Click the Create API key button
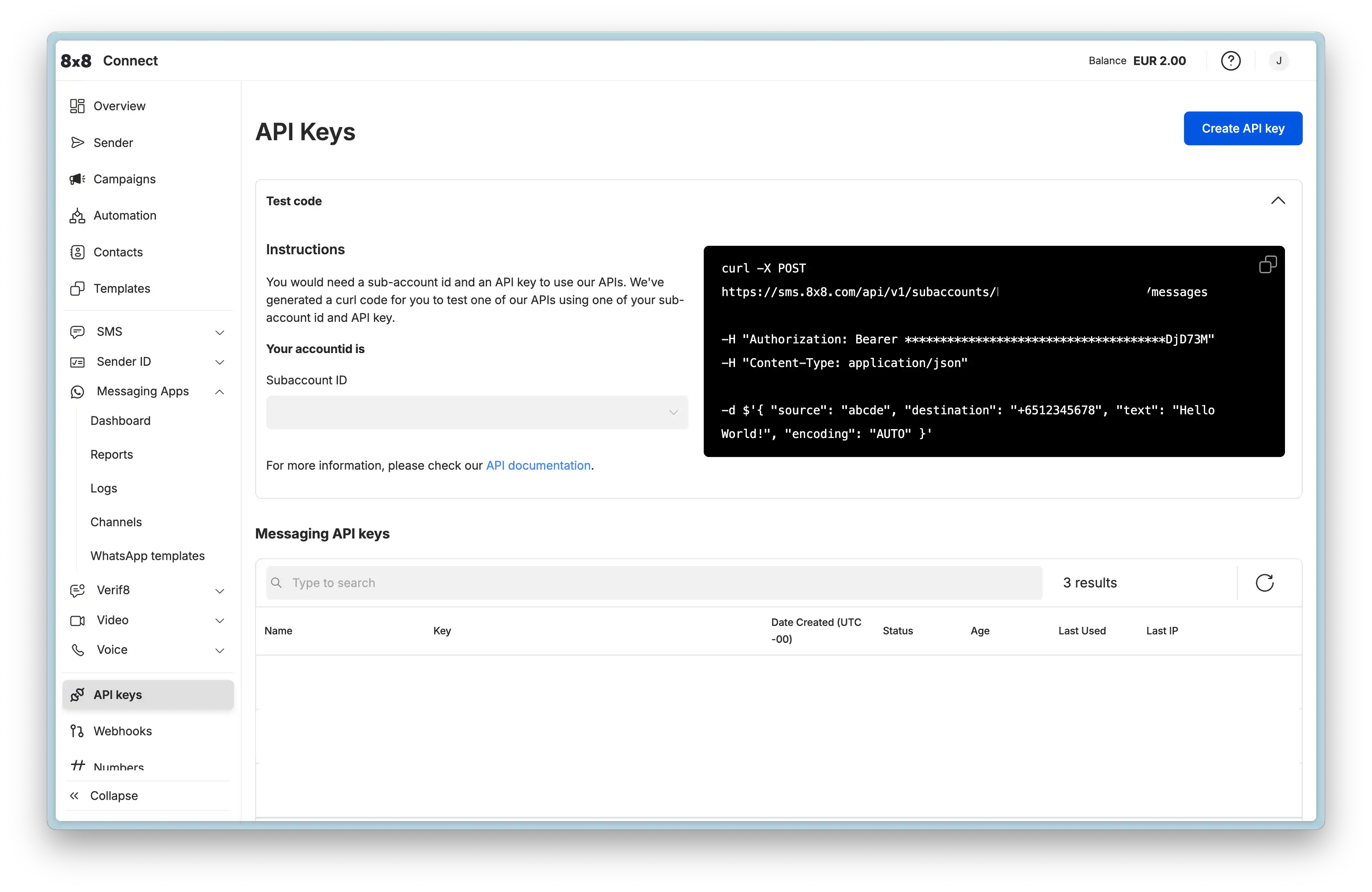Image resolution: width=1372 pixels, height=892 pixels. click(x=1243, y=128)
